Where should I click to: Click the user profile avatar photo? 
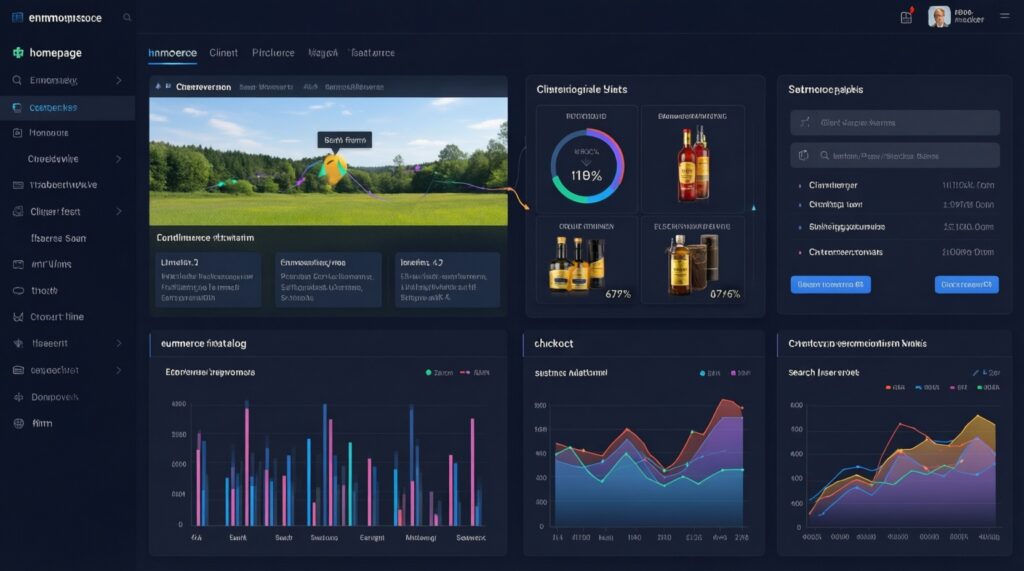[x=939, y=17]
